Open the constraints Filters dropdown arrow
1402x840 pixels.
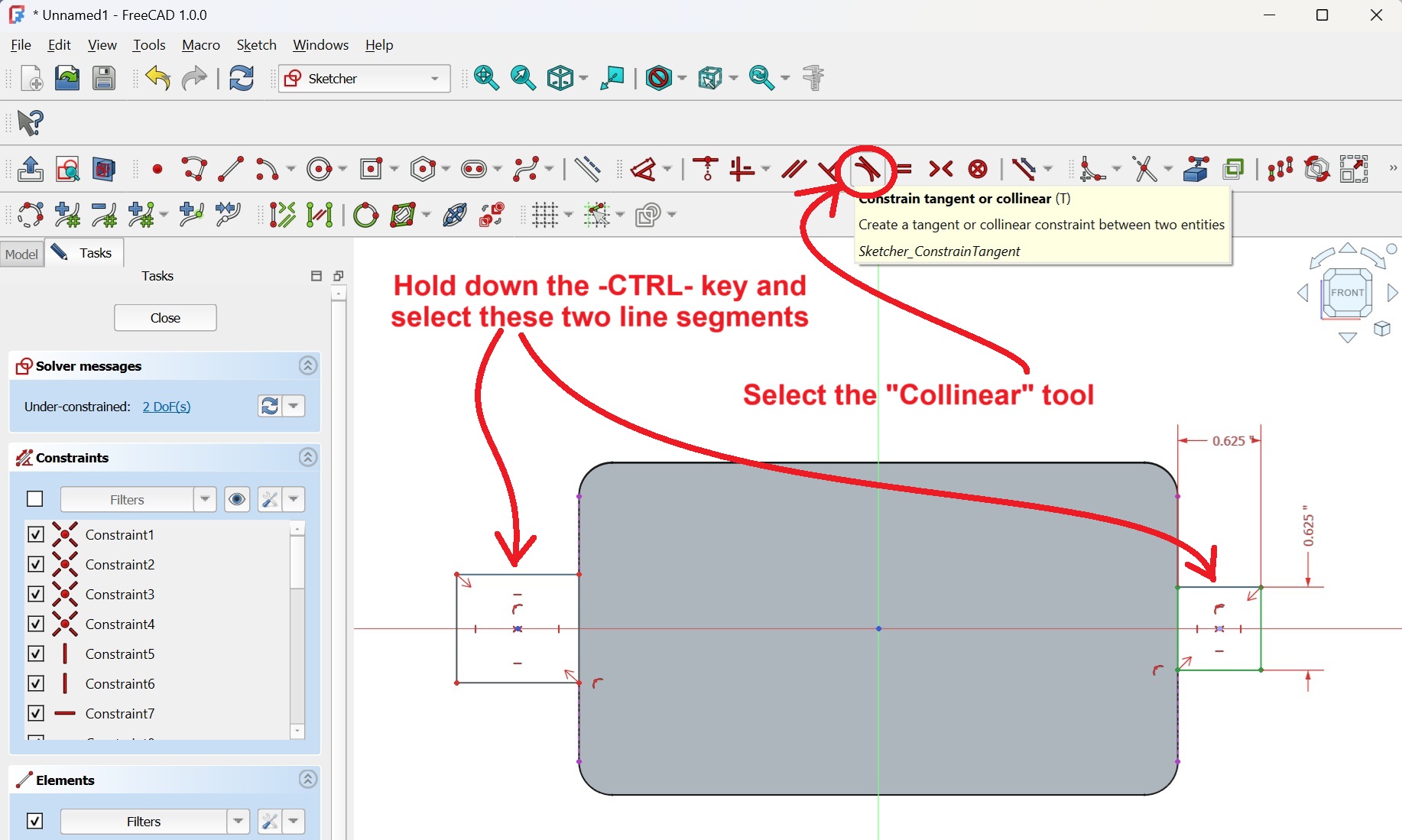pyautogui.click(x=204, y=499)
